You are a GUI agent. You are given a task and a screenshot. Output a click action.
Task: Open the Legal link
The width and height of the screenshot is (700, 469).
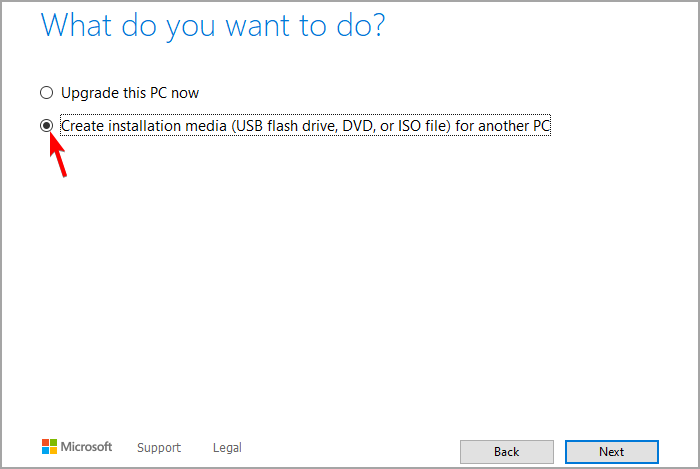click(x=227, y=448)
